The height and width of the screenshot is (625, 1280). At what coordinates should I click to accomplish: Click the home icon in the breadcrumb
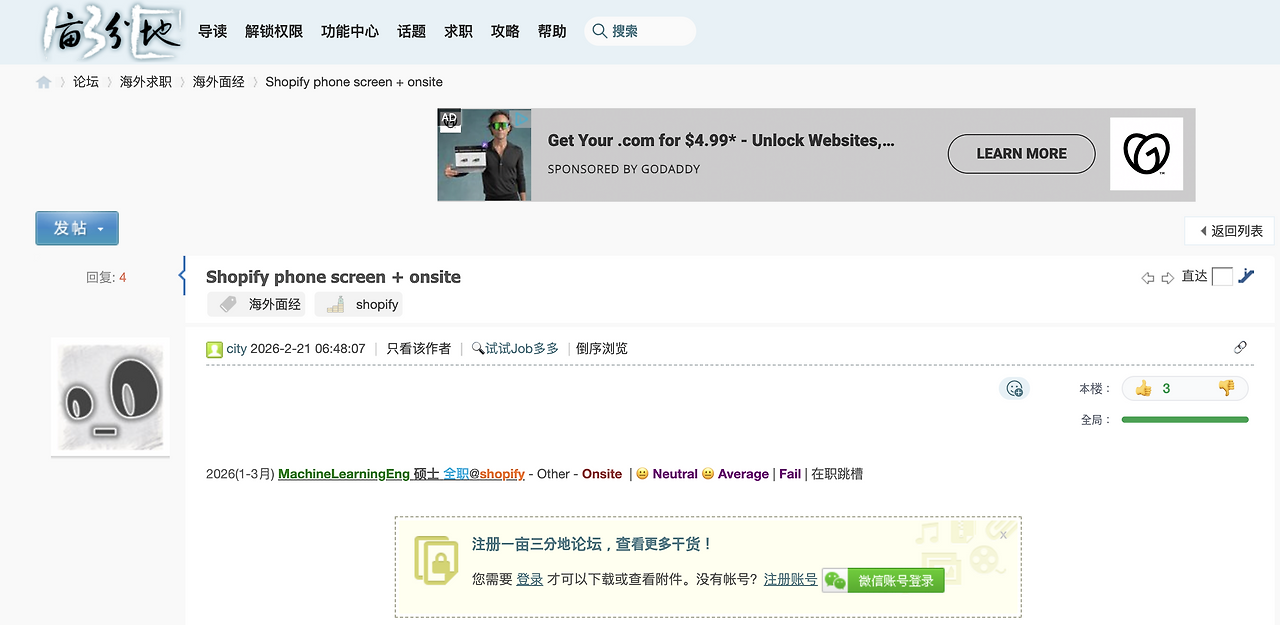pyautogui.click(x=43, y=82)
